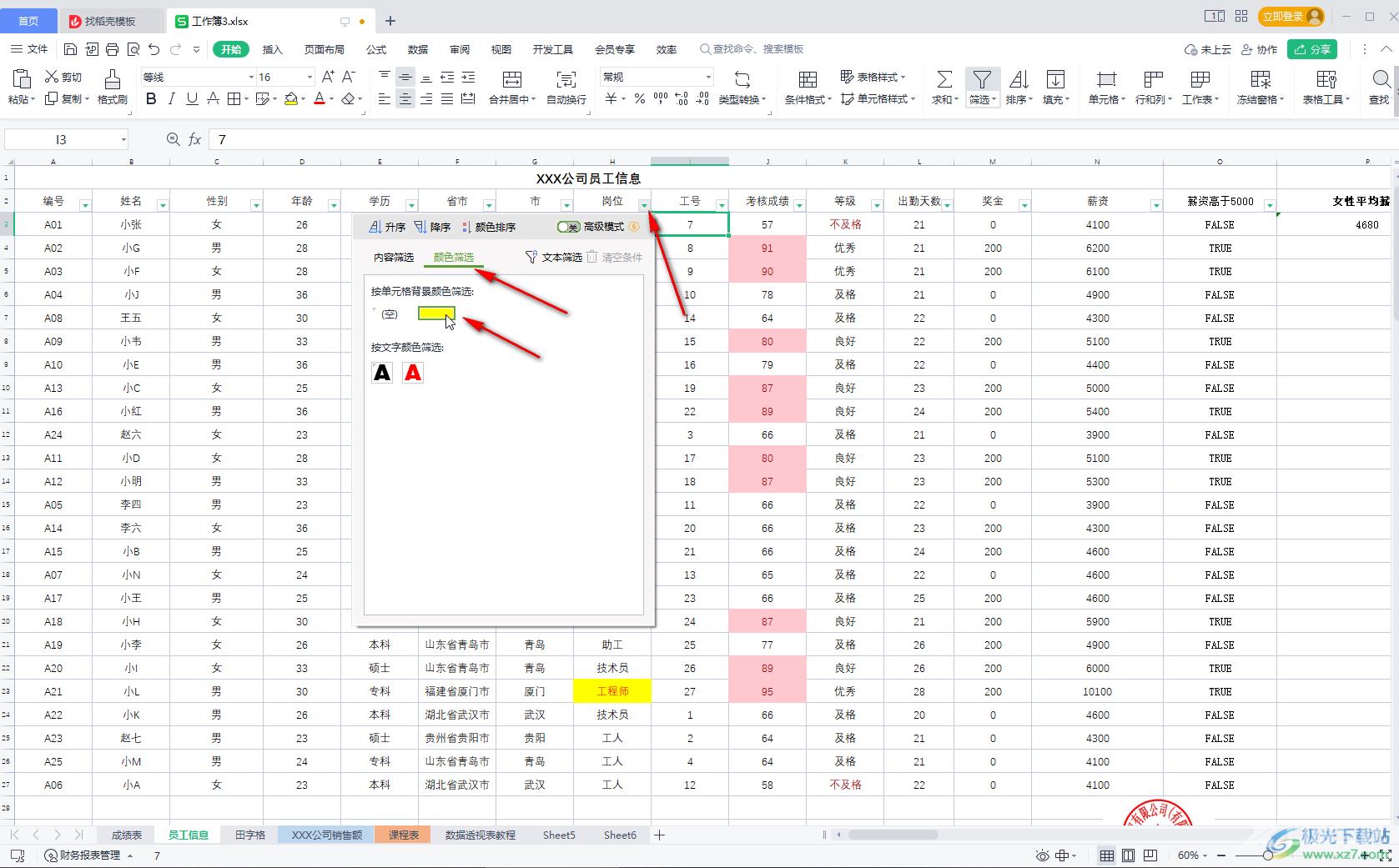Open the 公式 ribbon tab
Screen dimensions: 1399x868
tap(376, 49)
